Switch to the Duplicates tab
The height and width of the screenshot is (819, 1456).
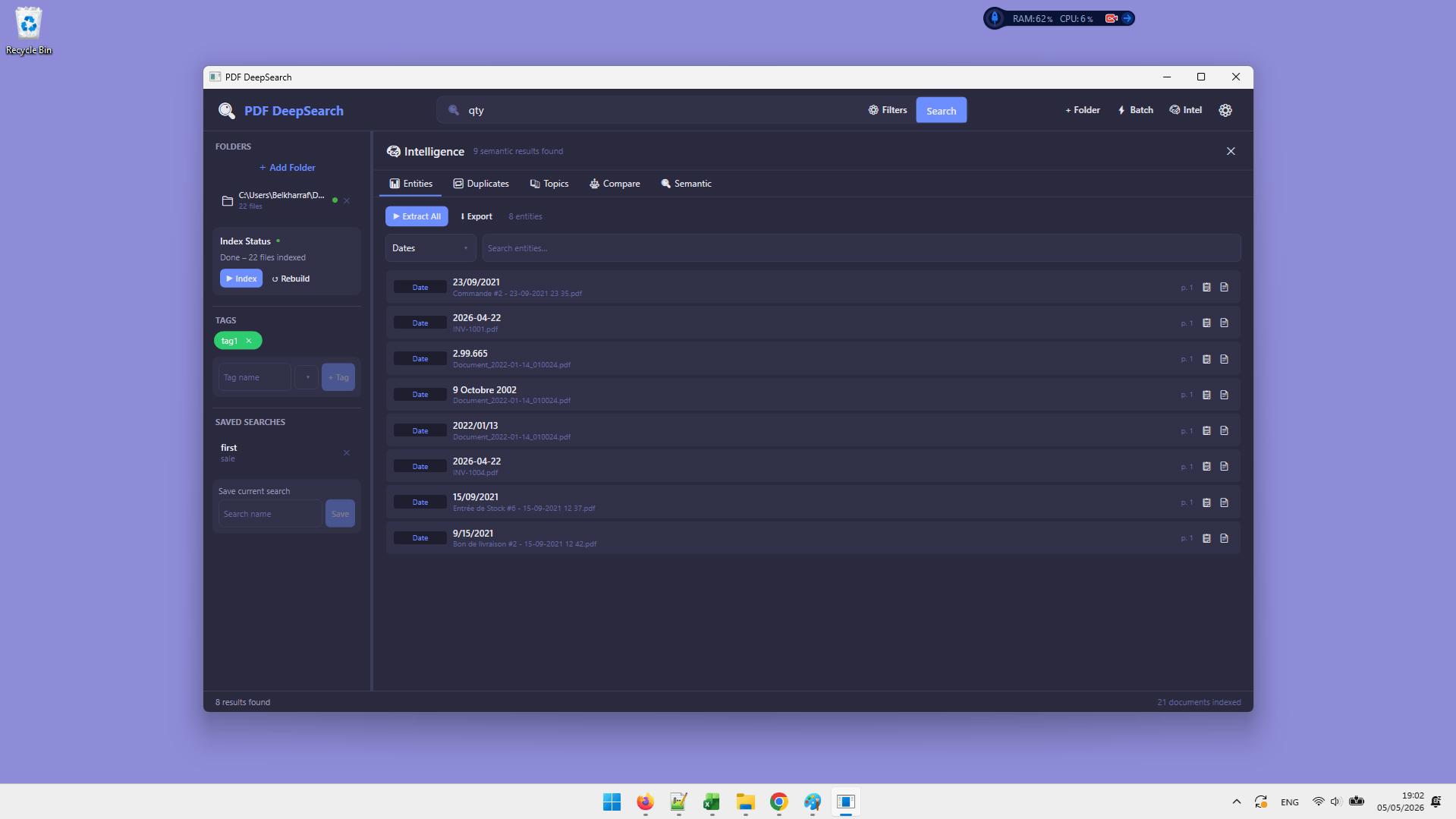(481, 184)
